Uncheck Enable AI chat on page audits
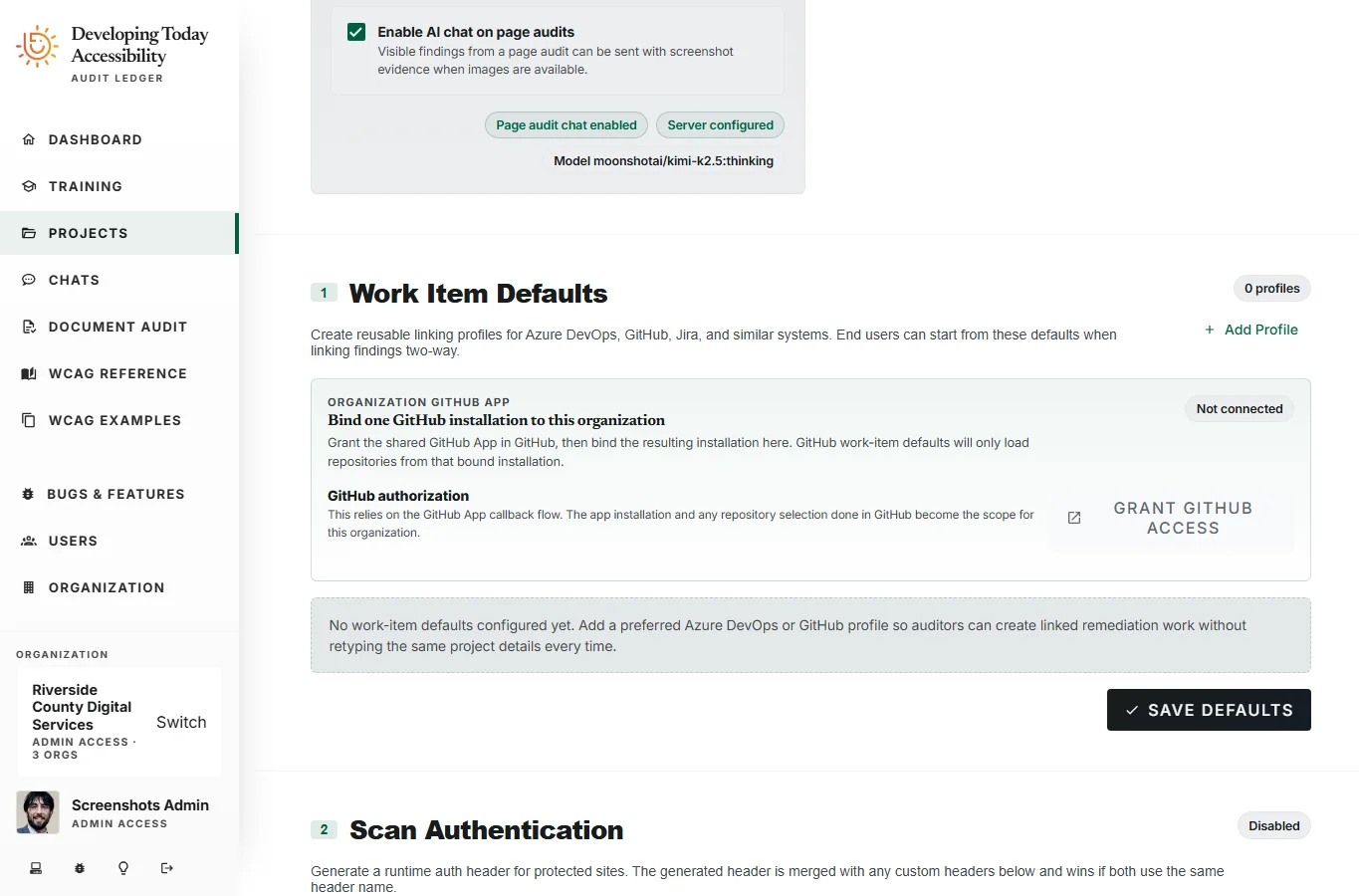This screenshot has width=1359, height=896. [356, 32]
